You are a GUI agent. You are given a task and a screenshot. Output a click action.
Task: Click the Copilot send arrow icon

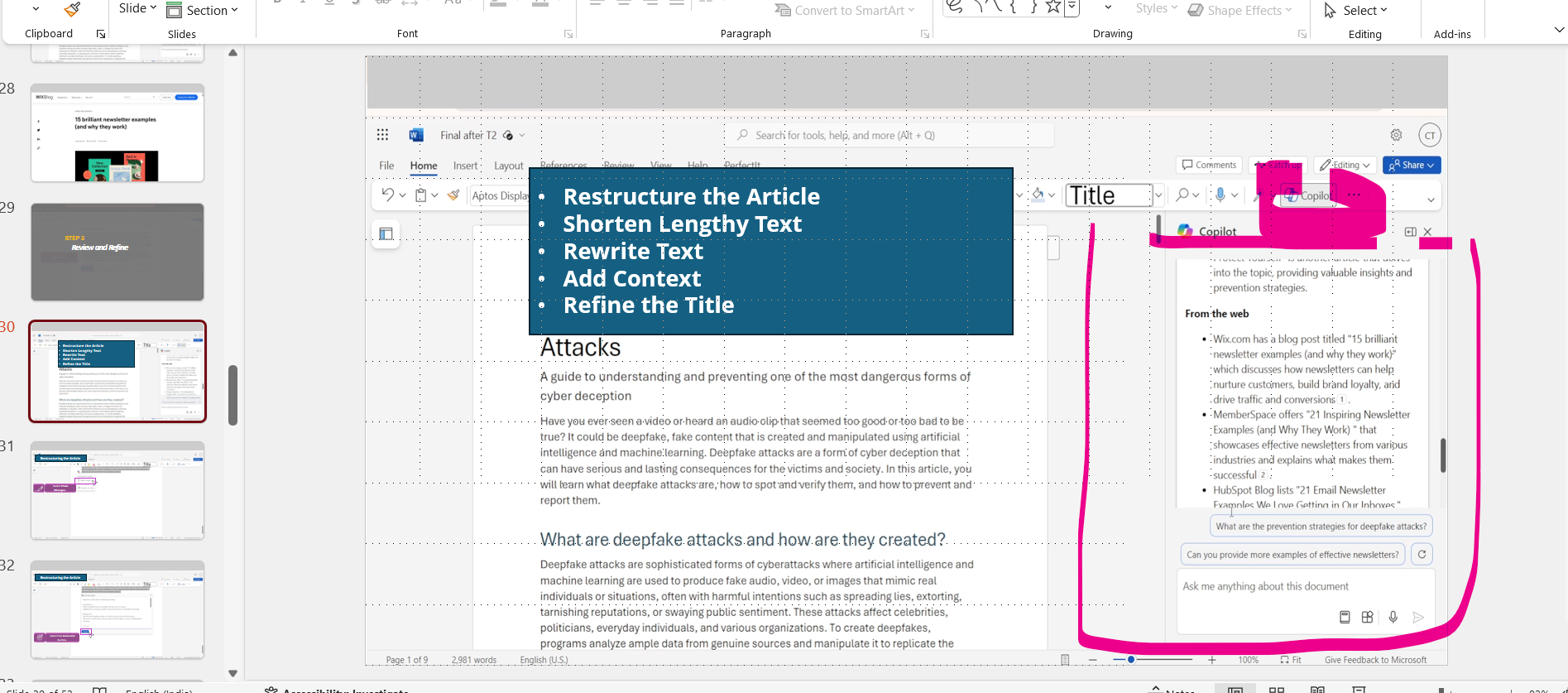[x=1418, y=617]
